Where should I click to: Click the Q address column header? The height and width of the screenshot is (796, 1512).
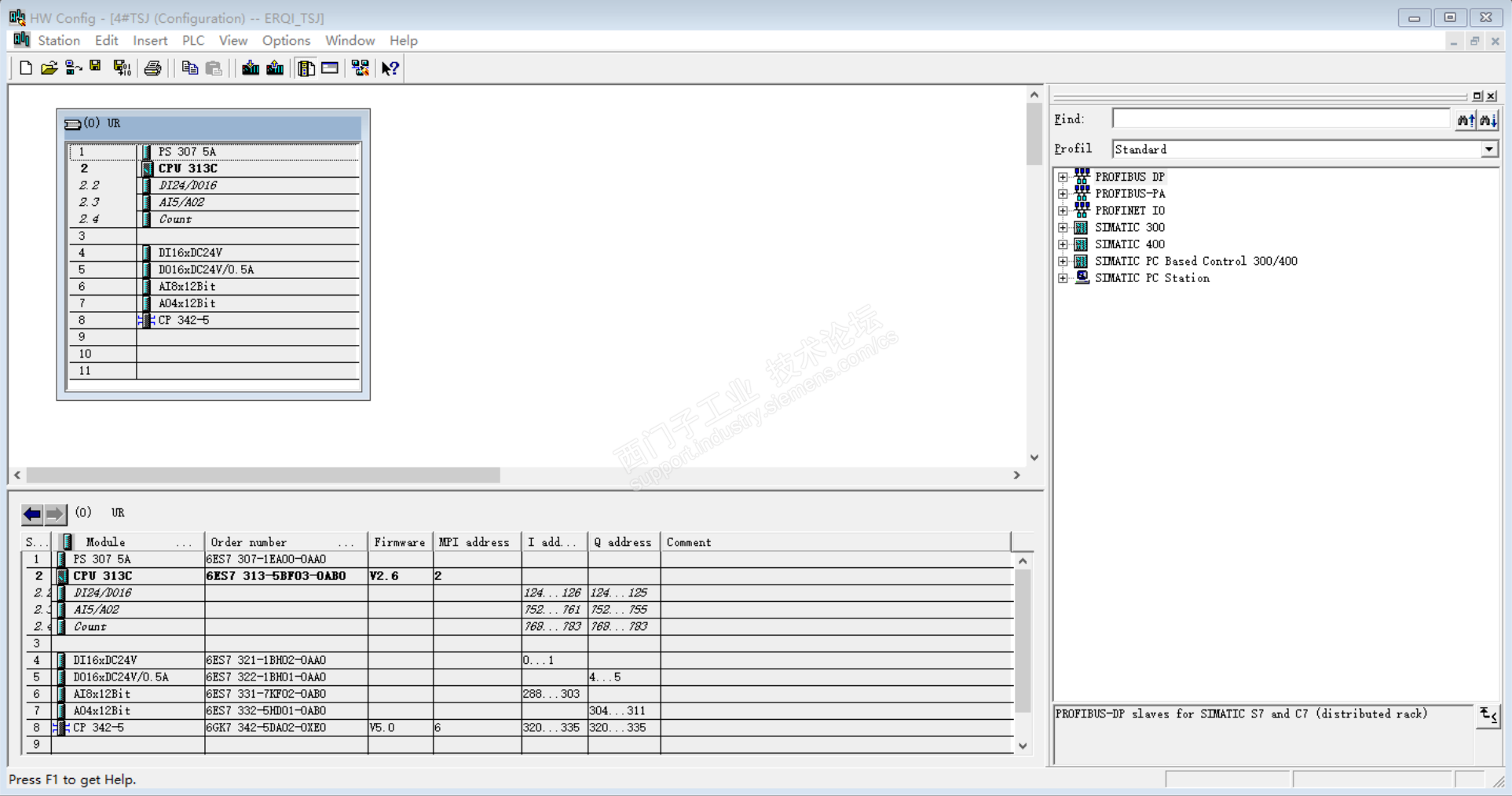point(624,542)
